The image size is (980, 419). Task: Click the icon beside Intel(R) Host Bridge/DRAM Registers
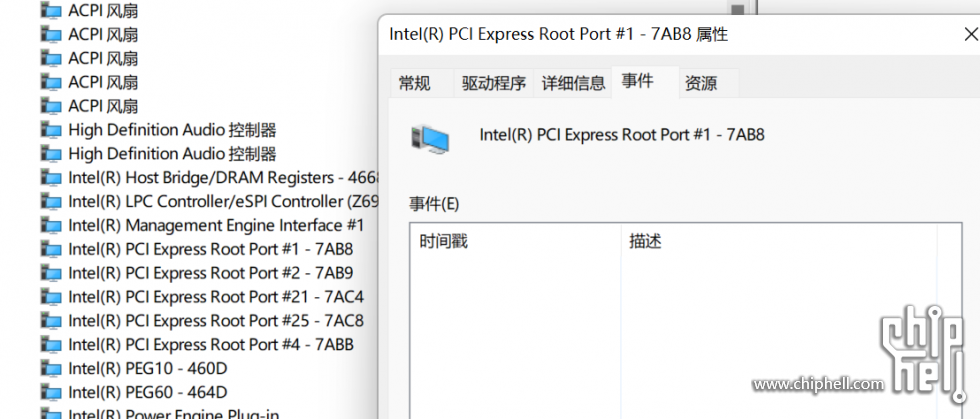point(51,178)
